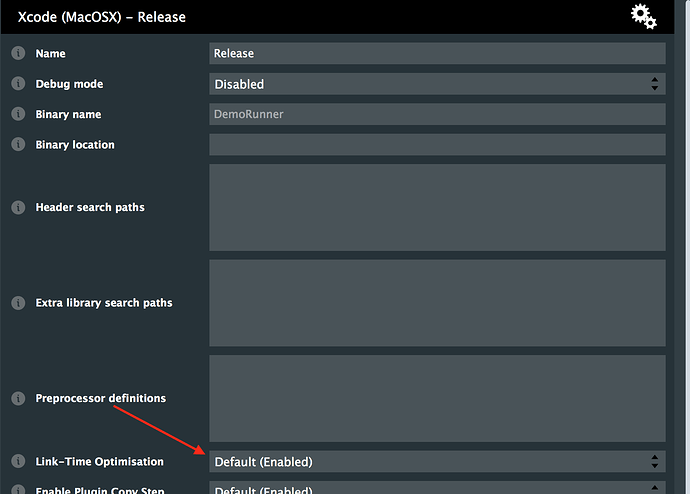Show info for Header search paths
Image resolution: width=690 pixels, height=494 pixels.
18,207
